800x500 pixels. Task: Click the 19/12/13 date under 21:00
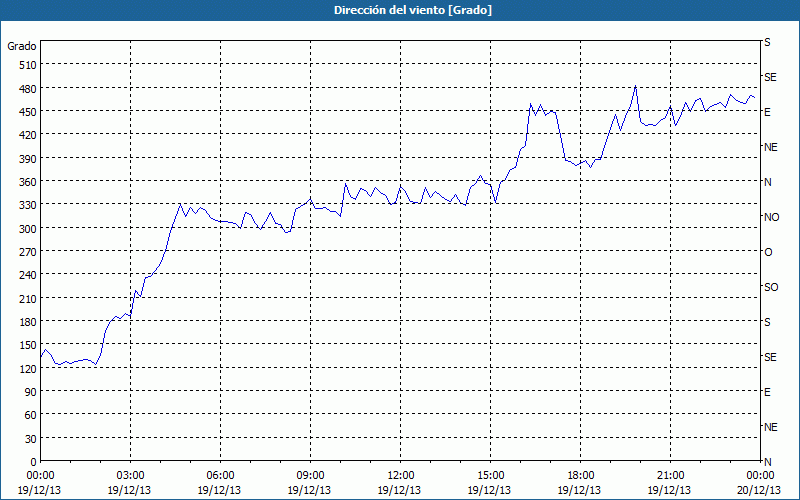click(669, 490)
